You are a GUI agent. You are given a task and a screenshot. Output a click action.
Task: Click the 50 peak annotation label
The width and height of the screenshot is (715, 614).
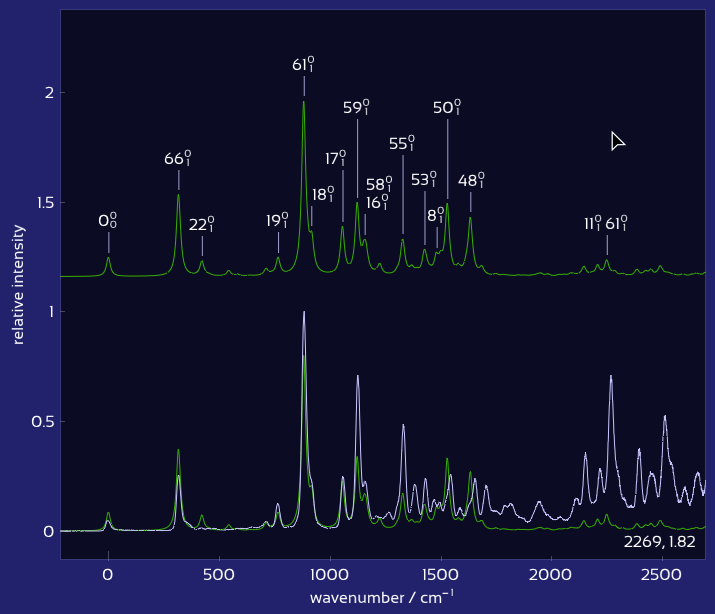point(447,108)
